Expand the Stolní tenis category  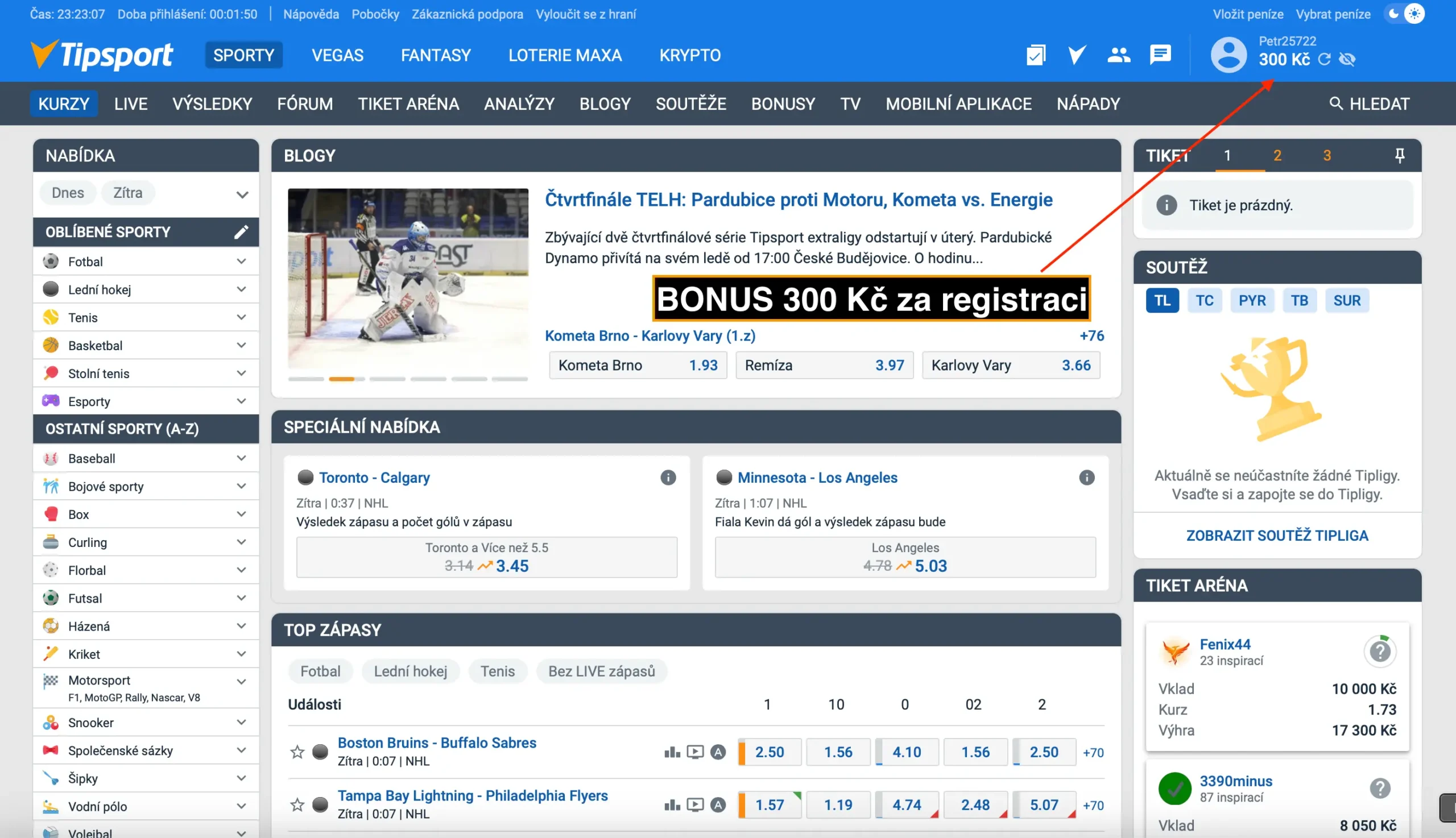(241, 373)
